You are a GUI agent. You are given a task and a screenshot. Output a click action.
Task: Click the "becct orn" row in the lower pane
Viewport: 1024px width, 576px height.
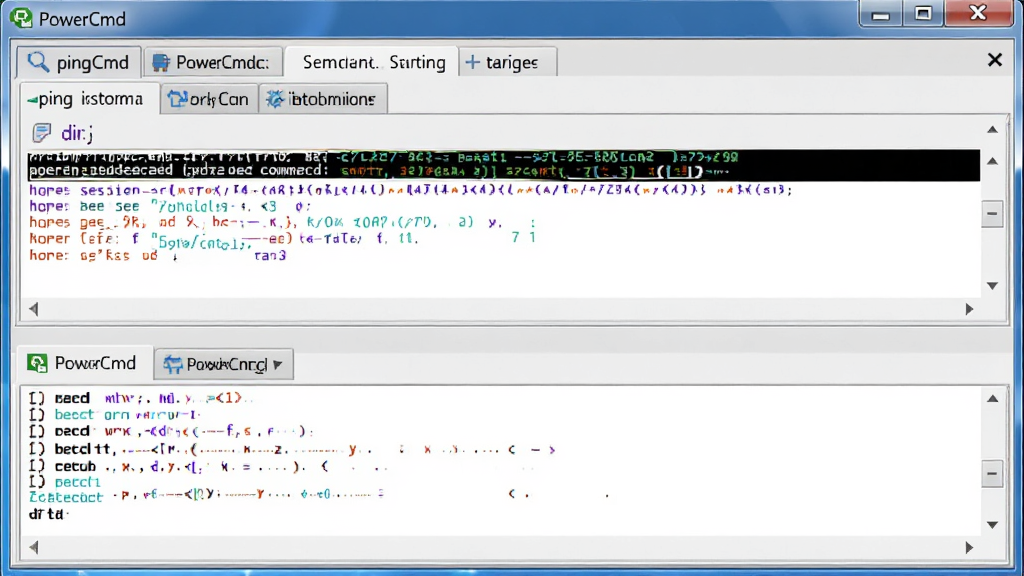coord(114,415)
